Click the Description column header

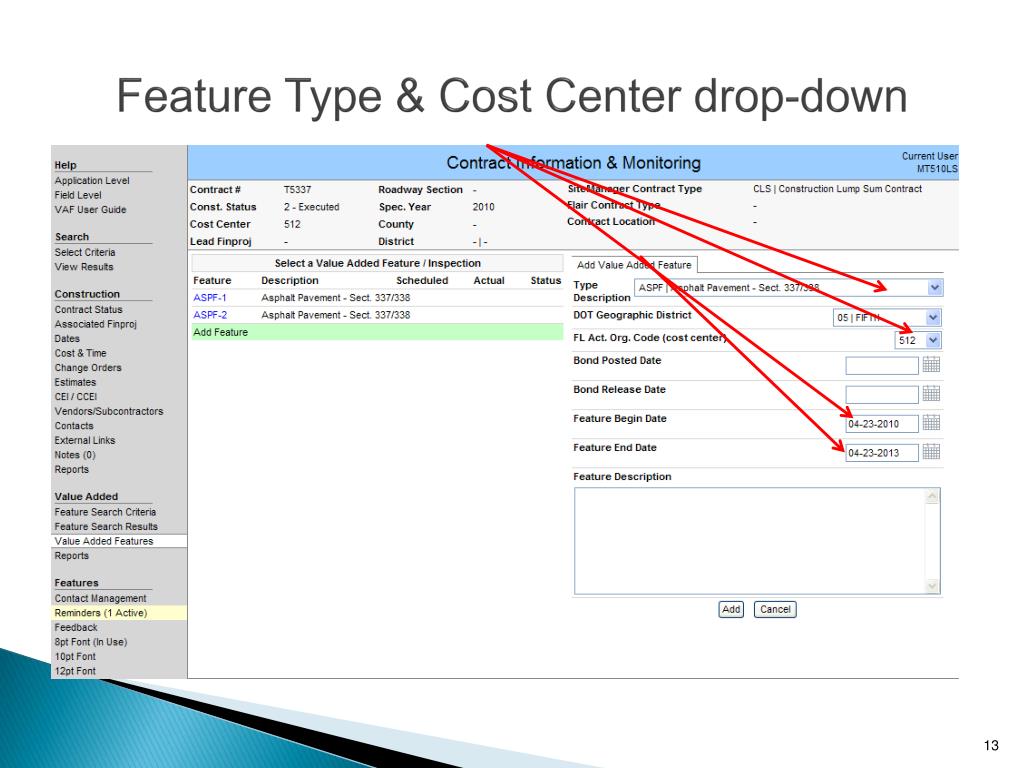[289, 280]
